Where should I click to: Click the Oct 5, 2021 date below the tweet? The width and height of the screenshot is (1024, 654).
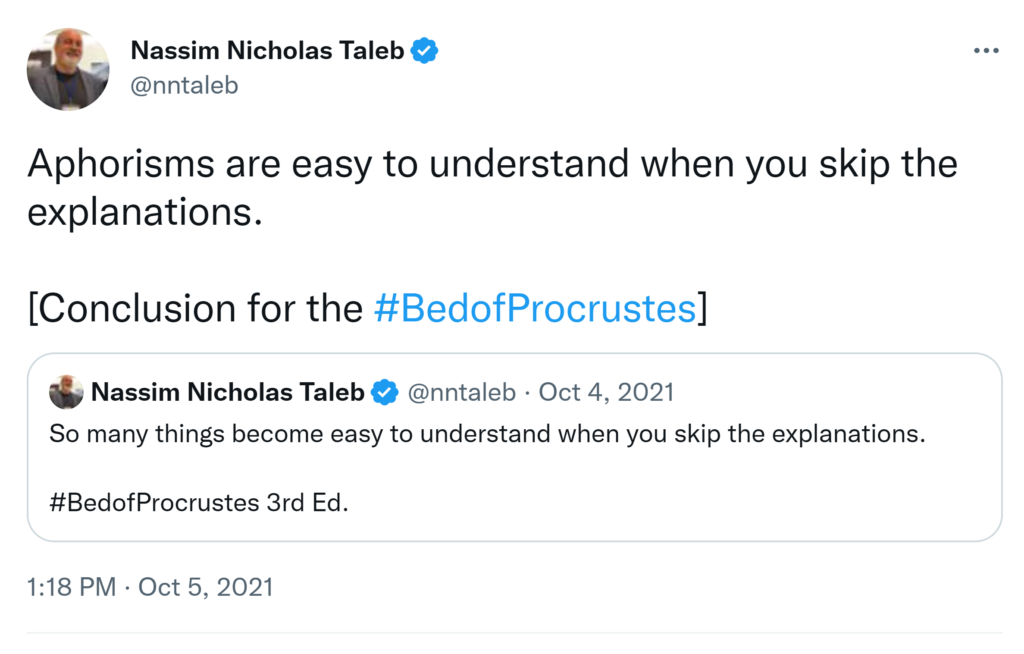(x=205, y=587)
